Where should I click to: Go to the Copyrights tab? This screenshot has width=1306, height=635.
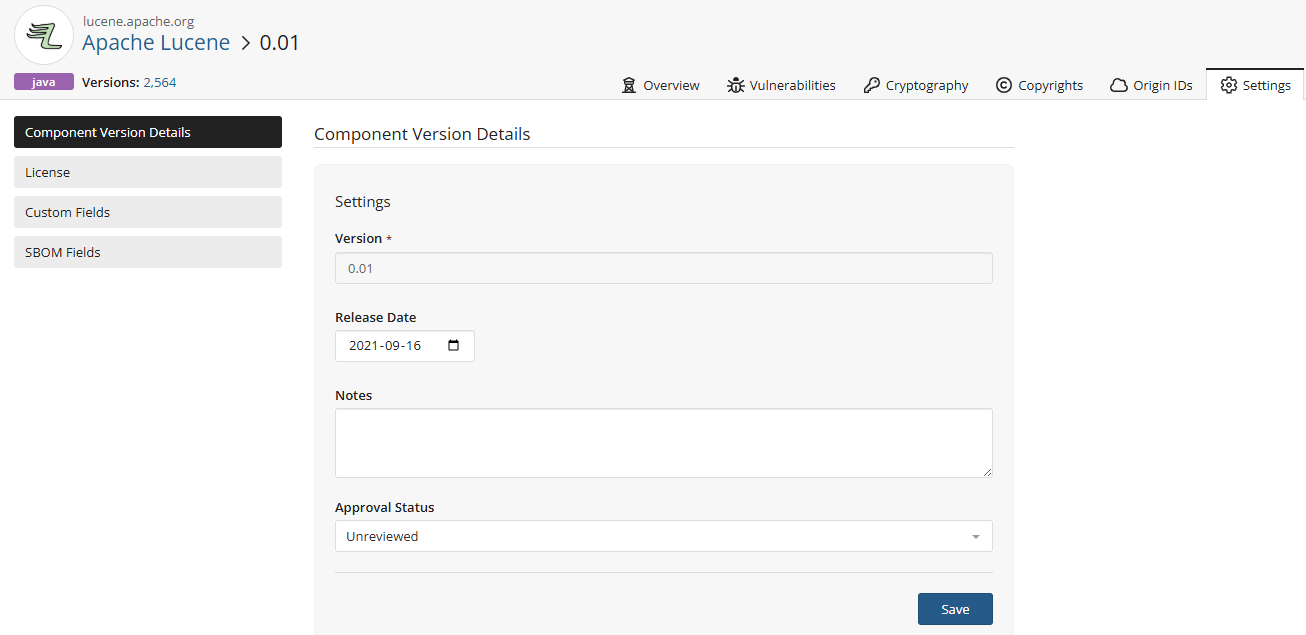point(1039,85)
